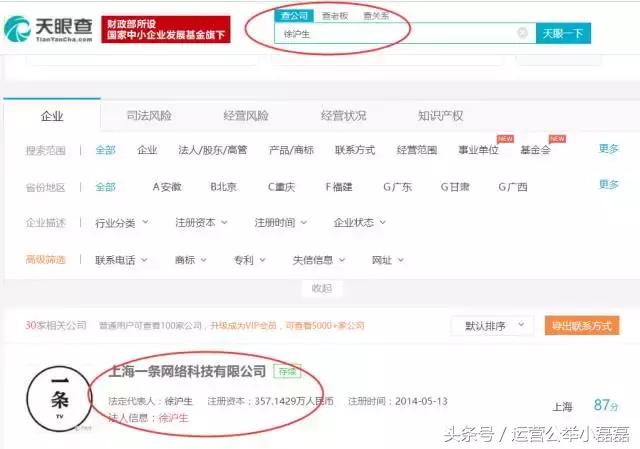
Task: Switch to the 知识产权 tab
Action: pyautogui.click(x=440, y=116)
